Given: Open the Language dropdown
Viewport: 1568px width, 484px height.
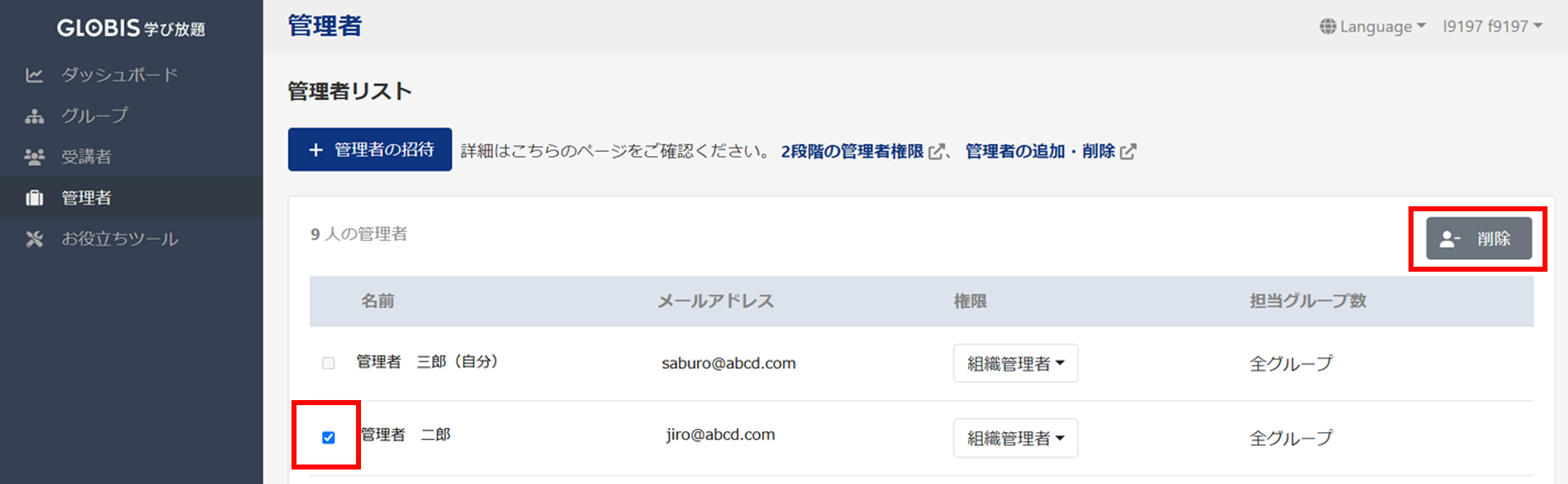Looking at the screenshot, I should point(1372,27).
